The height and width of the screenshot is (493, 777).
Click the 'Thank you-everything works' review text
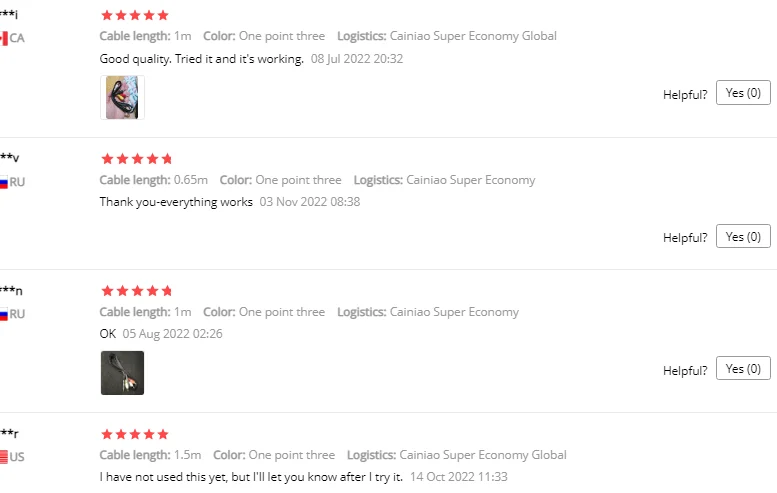coord(176,202)
